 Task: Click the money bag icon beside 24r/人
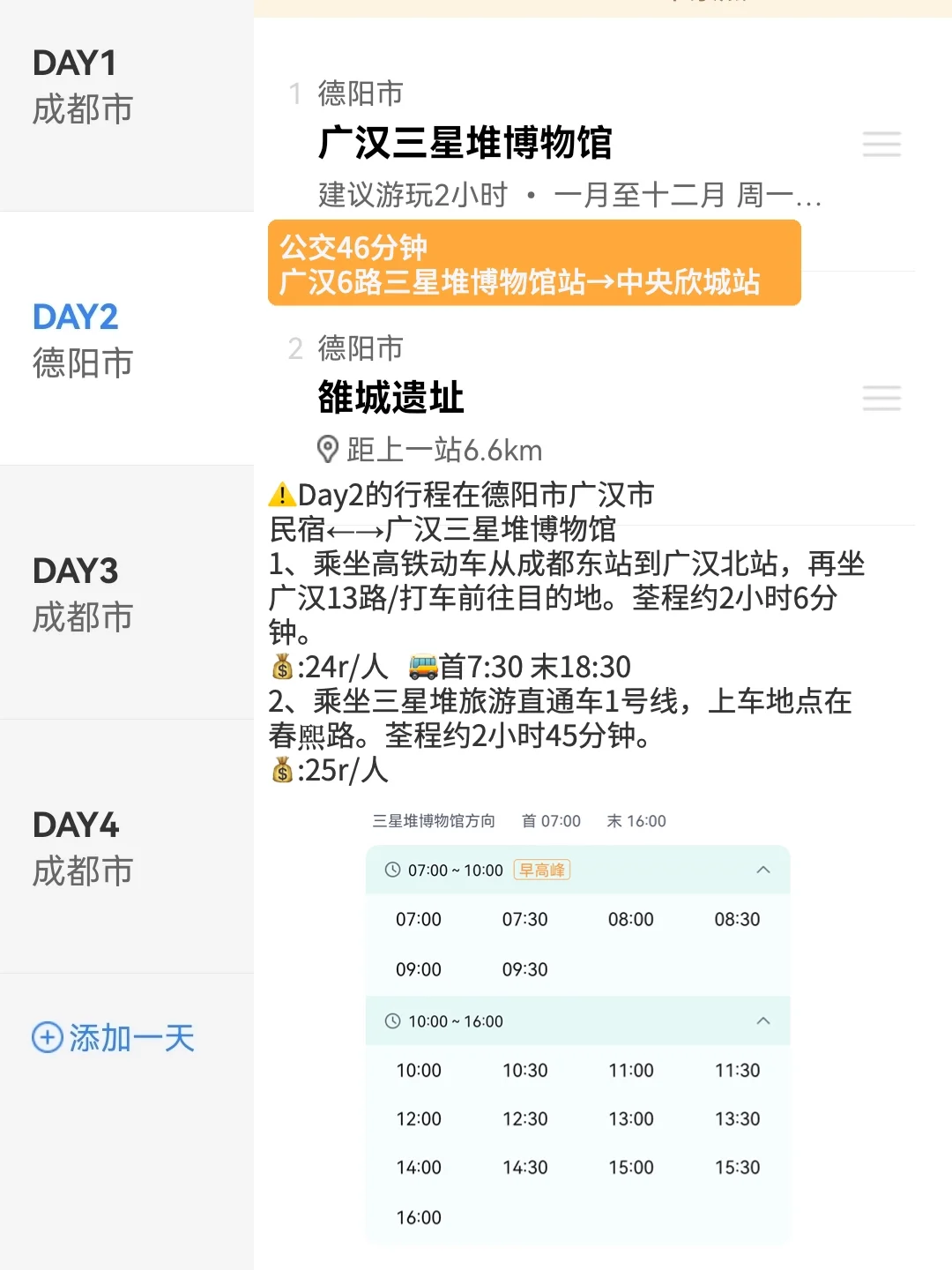coord(282,667)
